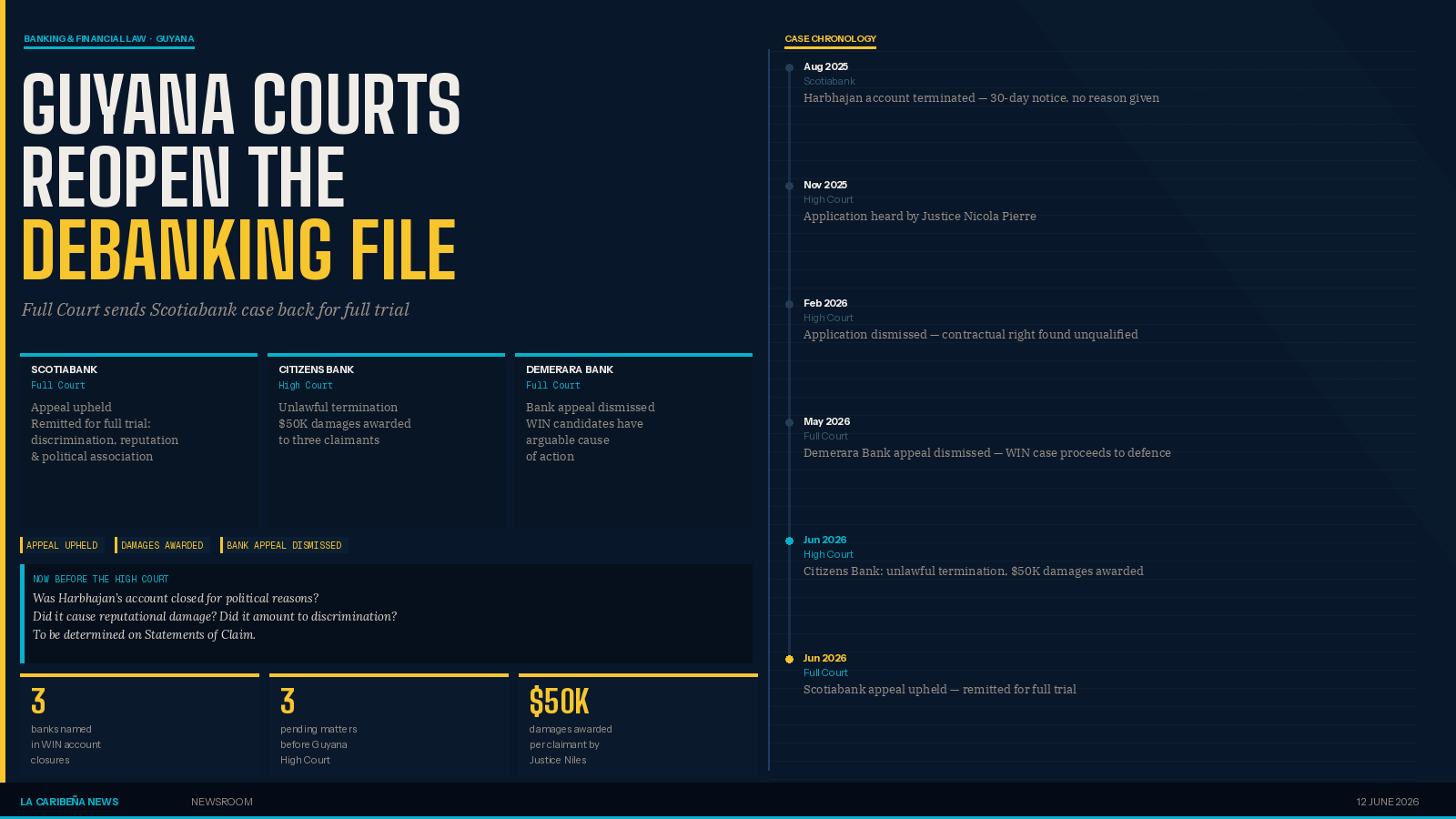Click the 'CITIZENS BANK' card title
The height and width of the screenshot is (819, 1456).
point(316,369)
